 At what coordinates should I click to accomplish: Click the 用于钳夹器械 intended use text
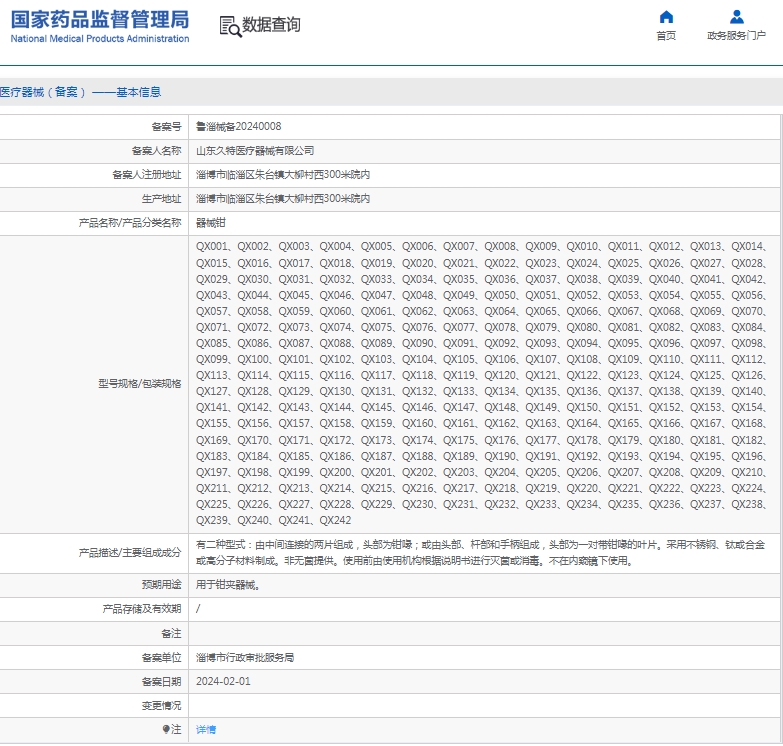[x=228, y=585]
